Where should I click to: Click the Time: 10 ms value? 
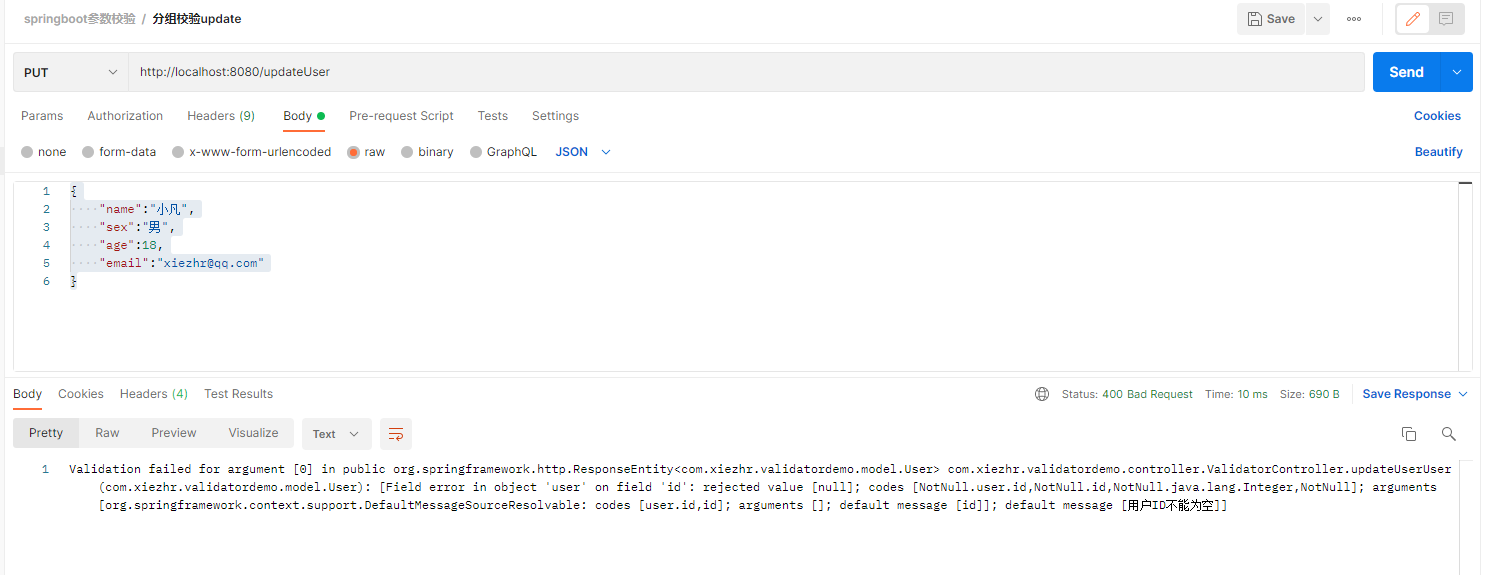1236,394
